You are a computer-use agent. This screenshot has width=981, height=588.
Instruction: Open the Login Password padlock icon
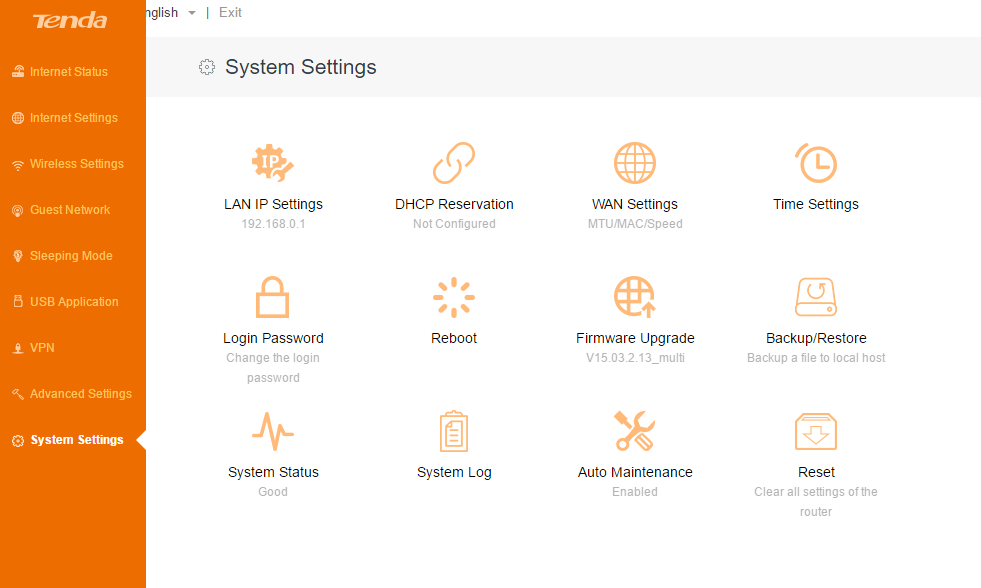click(273, 297)
